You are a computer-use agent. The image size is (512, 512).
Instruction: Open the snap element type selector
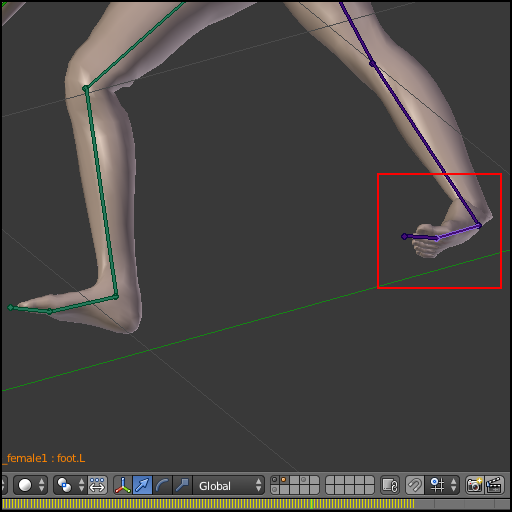[x=442, y=485]
